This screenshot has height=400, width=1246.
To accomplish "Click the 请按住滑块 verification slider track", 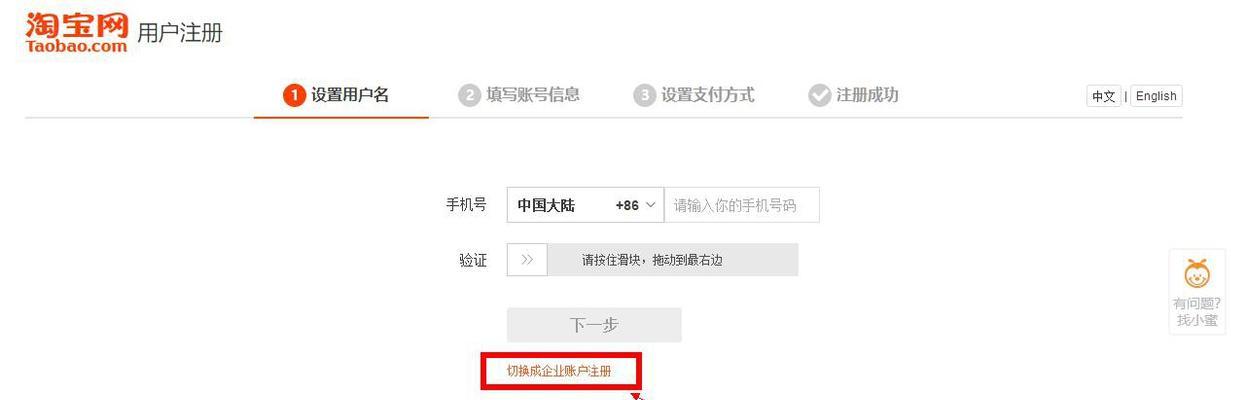I will [653, 260].
